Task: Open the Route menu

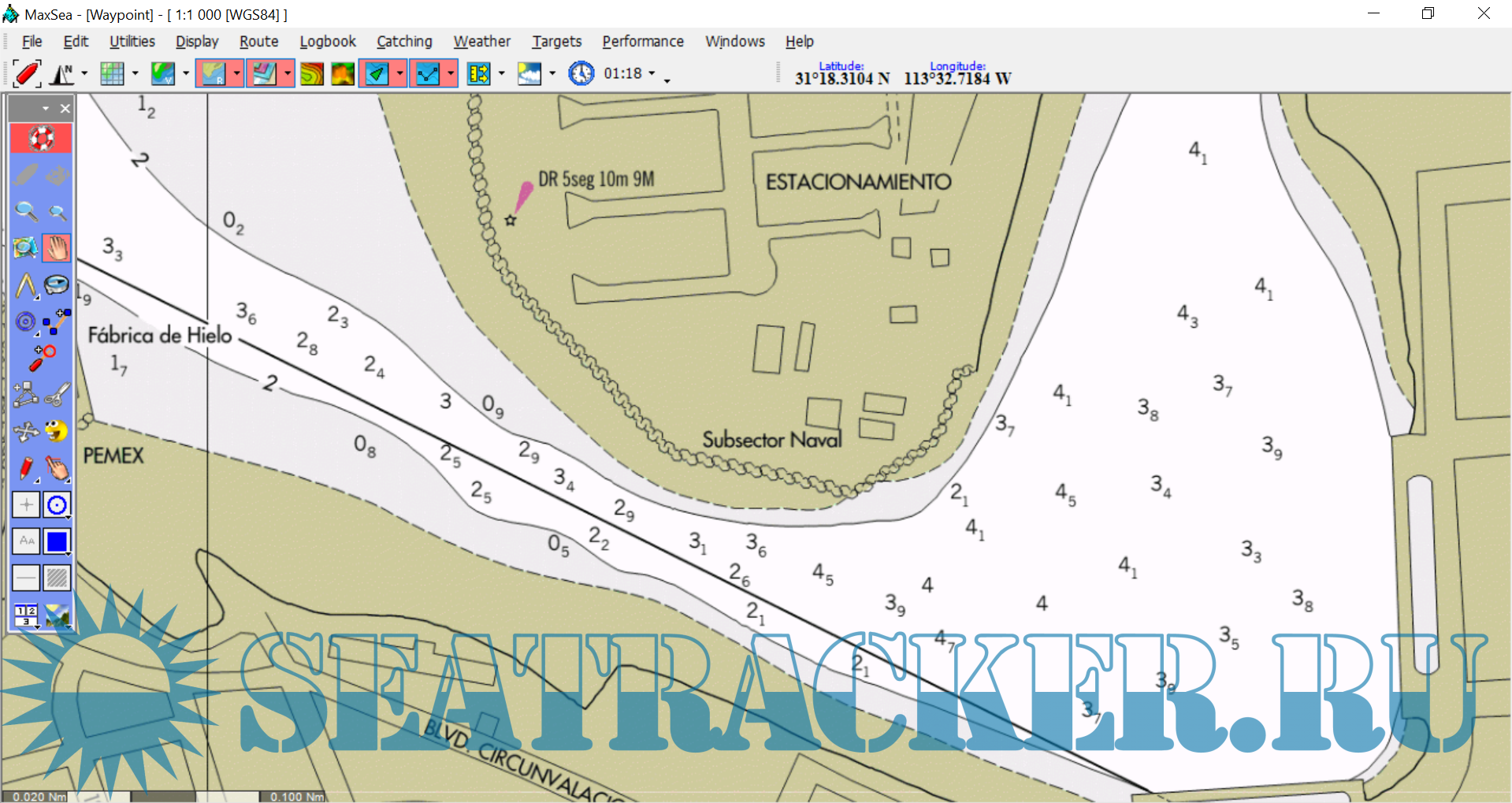Action: [x=258, y=42]
